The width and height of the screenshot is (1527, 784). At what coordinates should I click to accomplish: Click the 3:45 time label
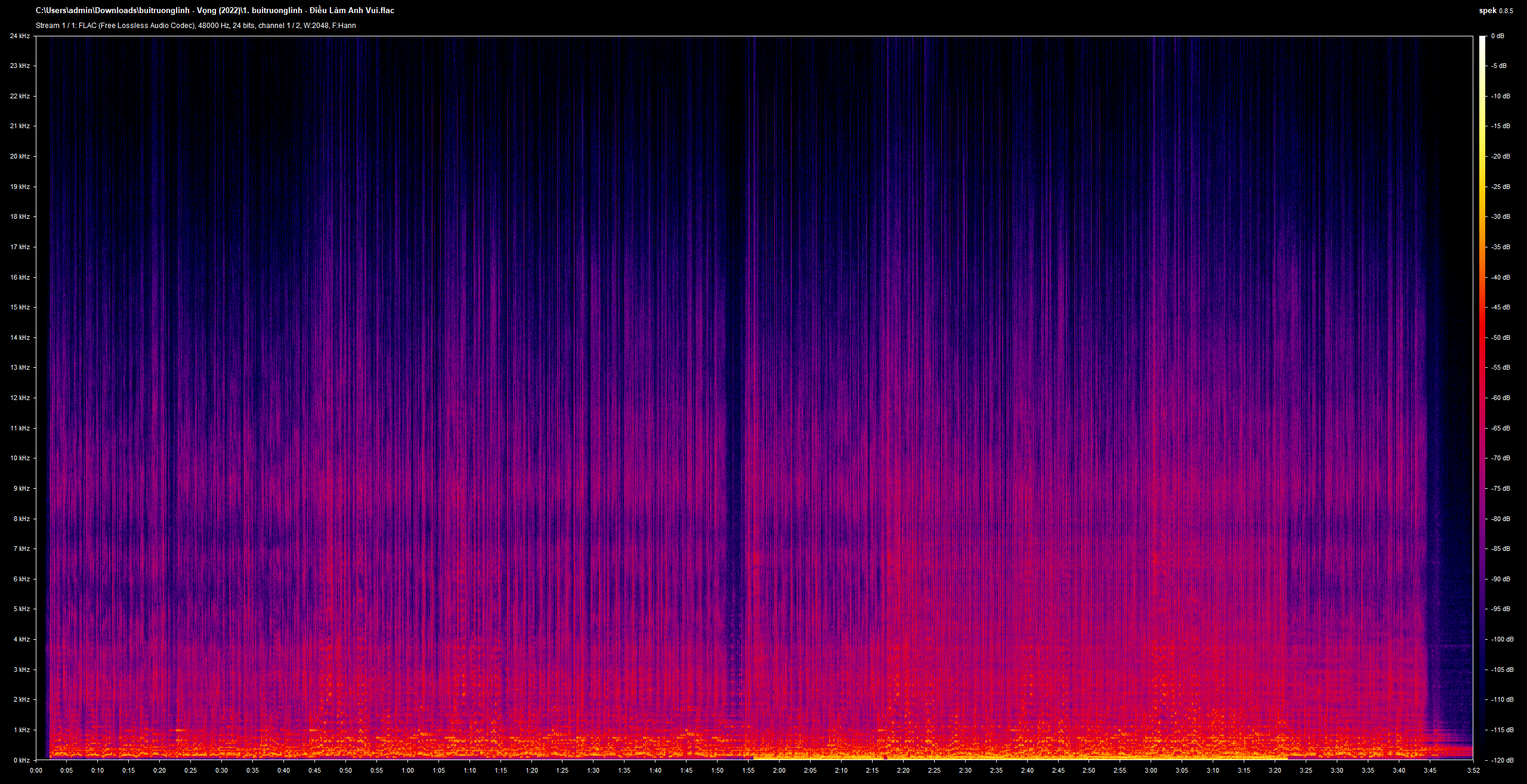[1429, 770]
